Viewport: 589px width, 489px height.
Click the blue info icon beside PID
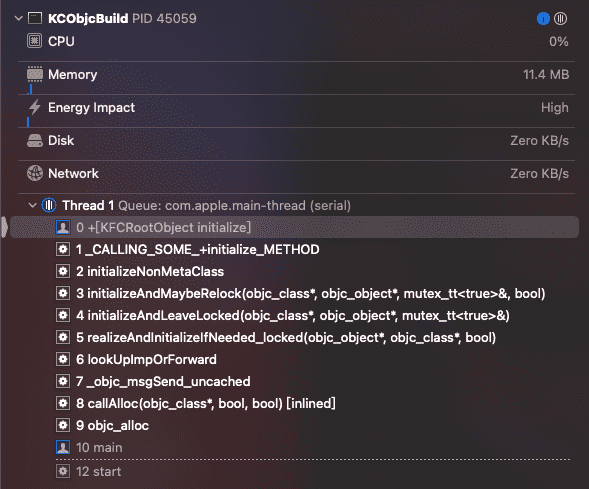click(x=543, y=18)
